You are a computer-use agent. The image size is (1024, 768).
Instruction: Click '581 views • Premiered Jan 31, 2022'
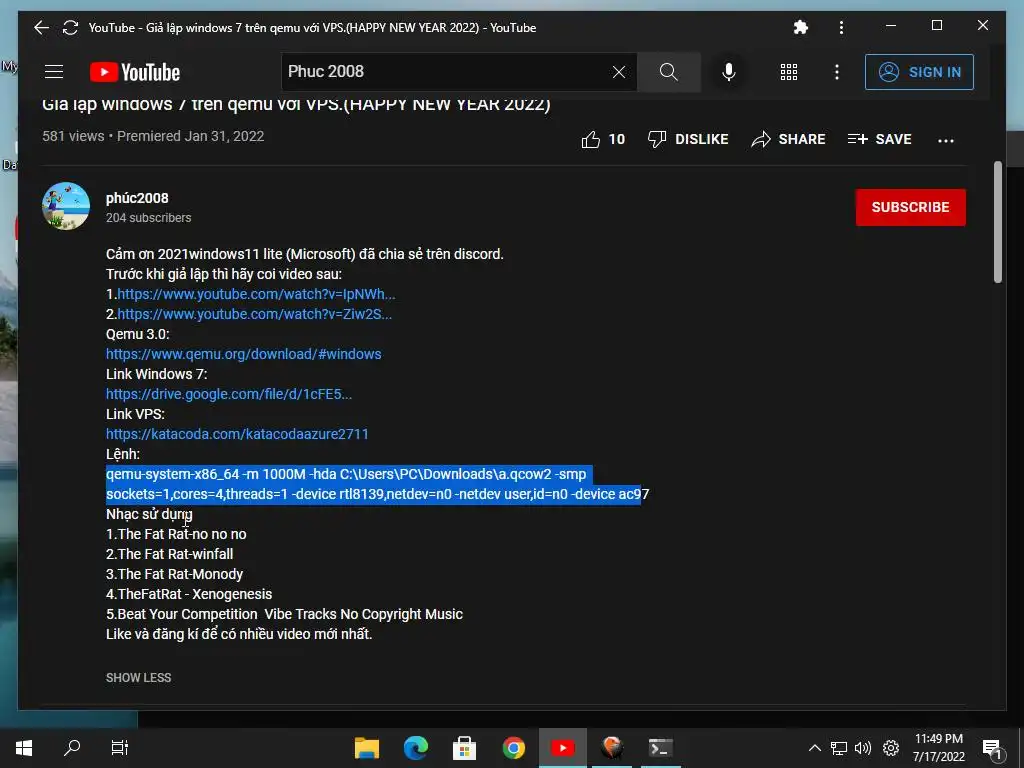153,136
